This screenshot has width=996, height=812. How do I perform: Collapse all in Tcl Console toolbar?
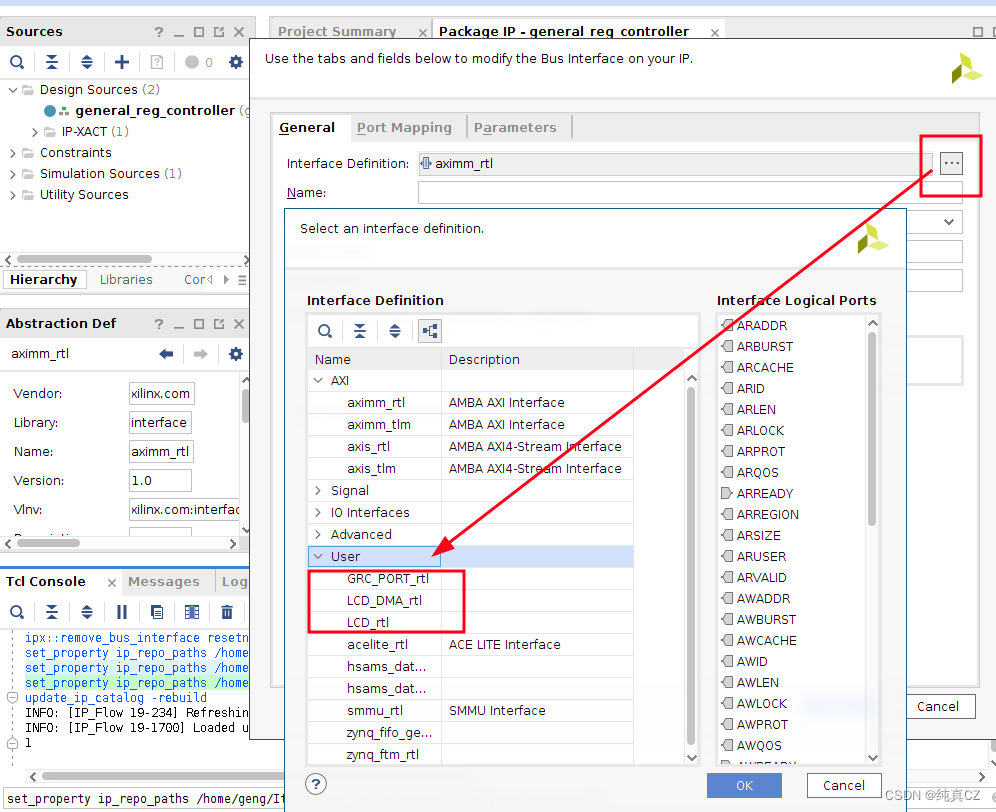coord(52,612)
